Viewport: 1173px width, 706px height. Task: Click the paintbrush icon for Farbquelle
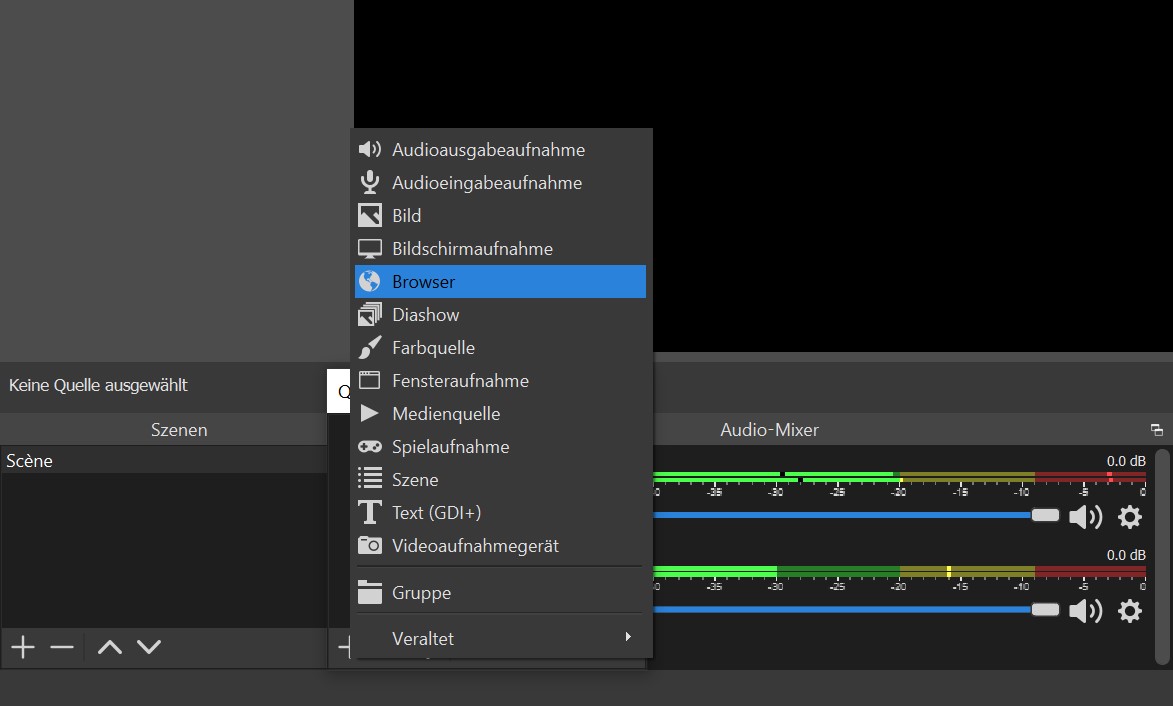pos(370,348)
